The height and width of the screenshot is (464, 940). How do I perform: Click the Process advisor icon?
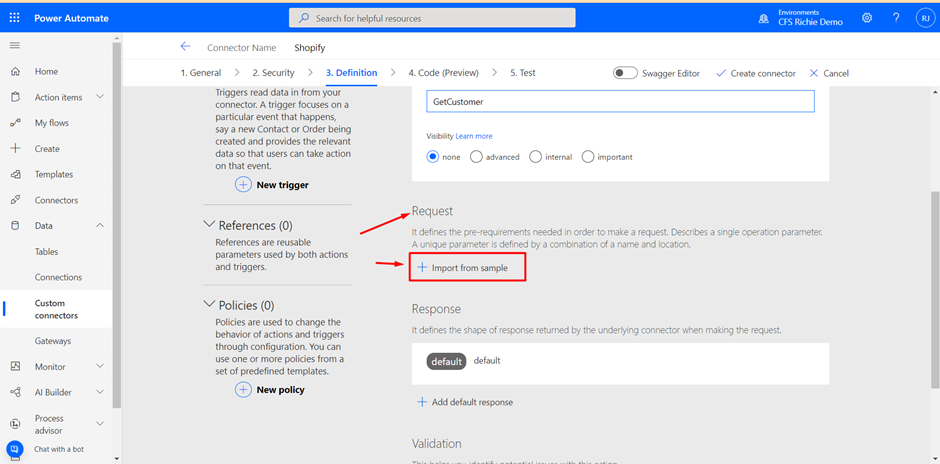[16, 424]
